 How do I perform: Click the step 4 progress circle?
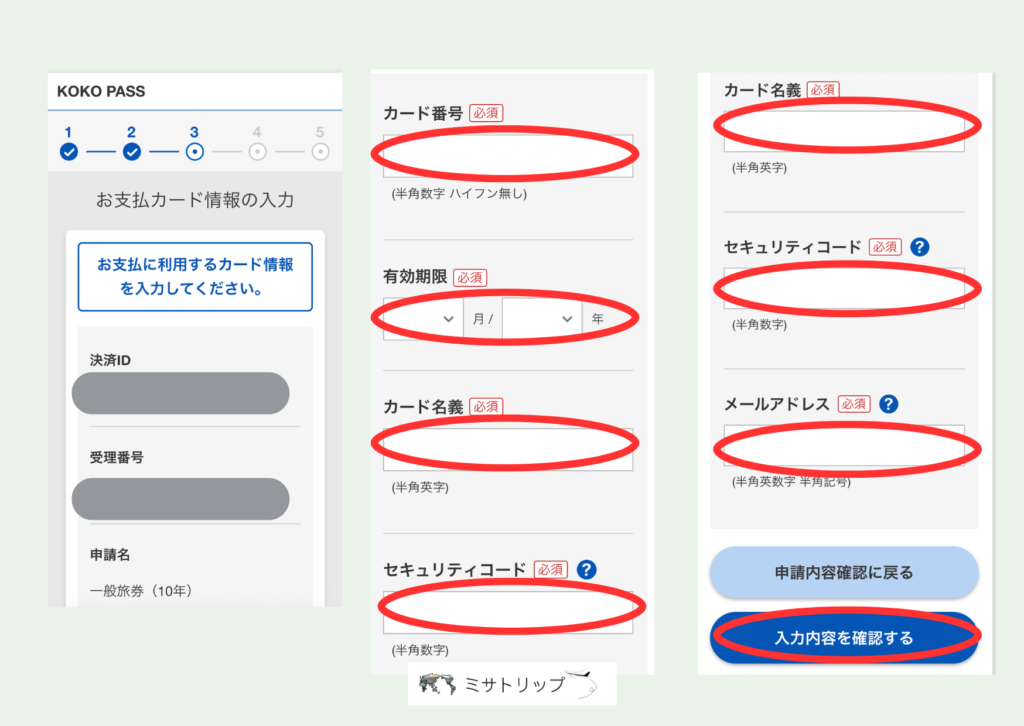coord(257,152)
